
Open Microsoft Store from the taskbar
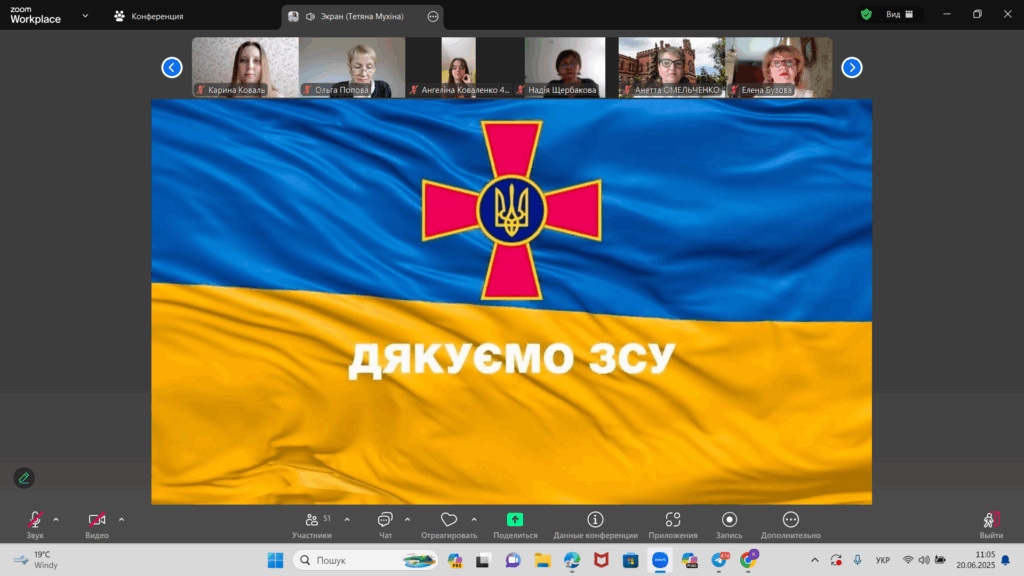pos(630,560)
